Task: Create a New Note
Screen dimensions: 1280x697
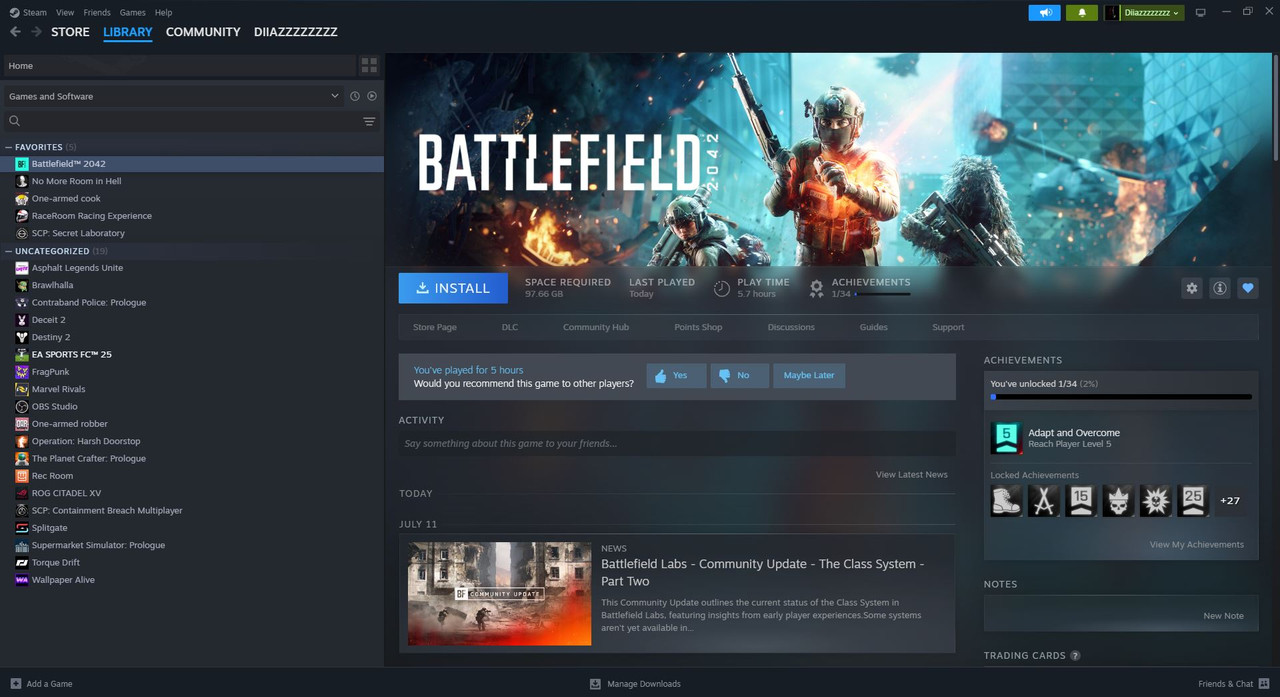Action: 1224,616
